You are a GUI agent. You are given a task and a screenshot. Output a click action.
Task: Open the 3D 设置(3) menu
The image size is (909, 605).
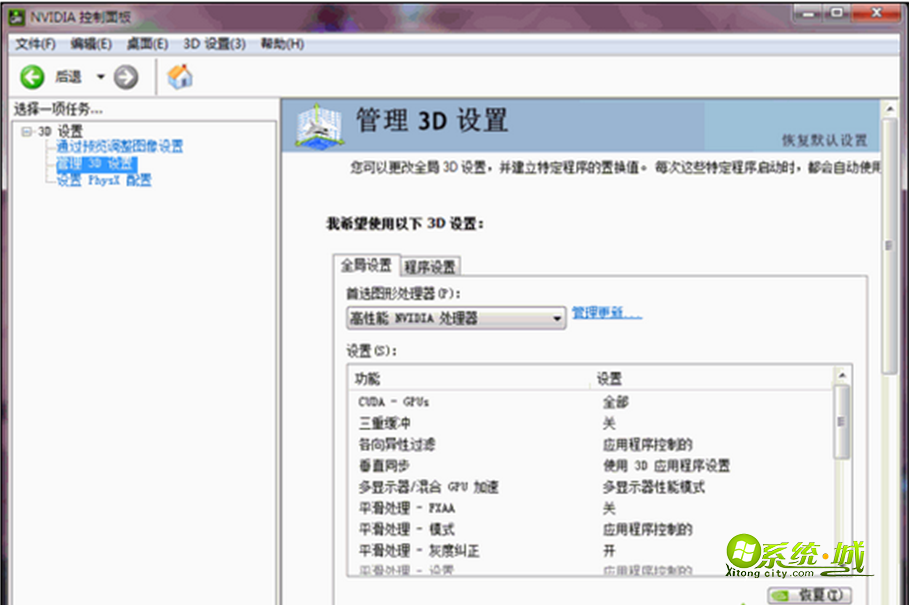click(214, 44)
